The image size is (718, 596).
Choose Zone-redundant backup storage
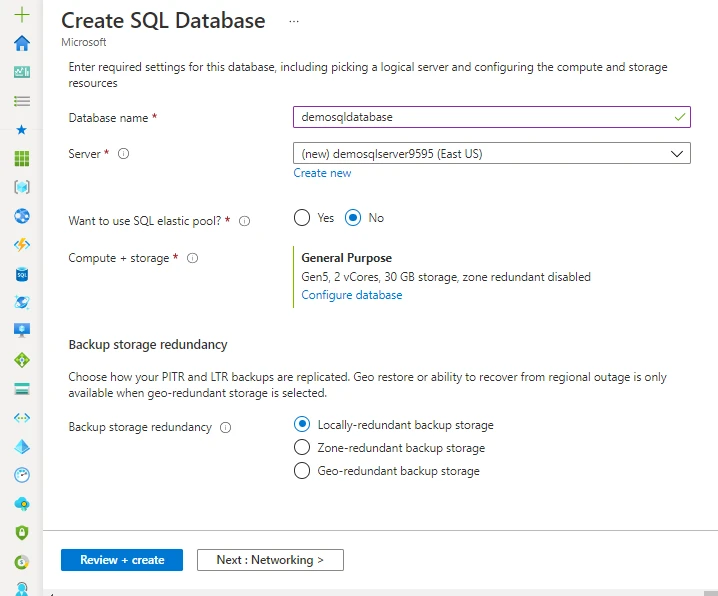[x=302, y=447]
